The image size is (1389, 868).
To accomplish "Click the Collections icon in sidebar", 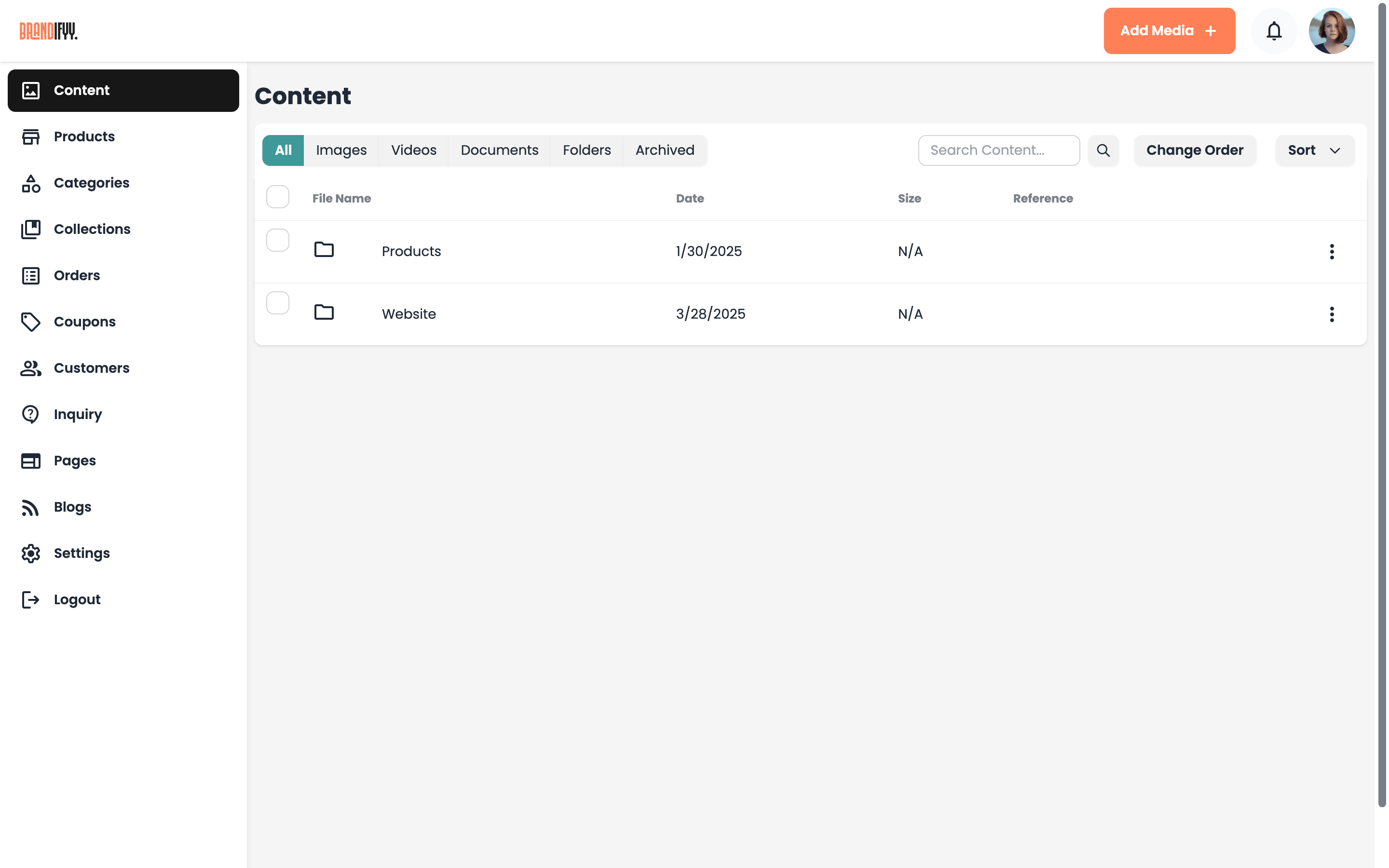I will tap(30, 229).
